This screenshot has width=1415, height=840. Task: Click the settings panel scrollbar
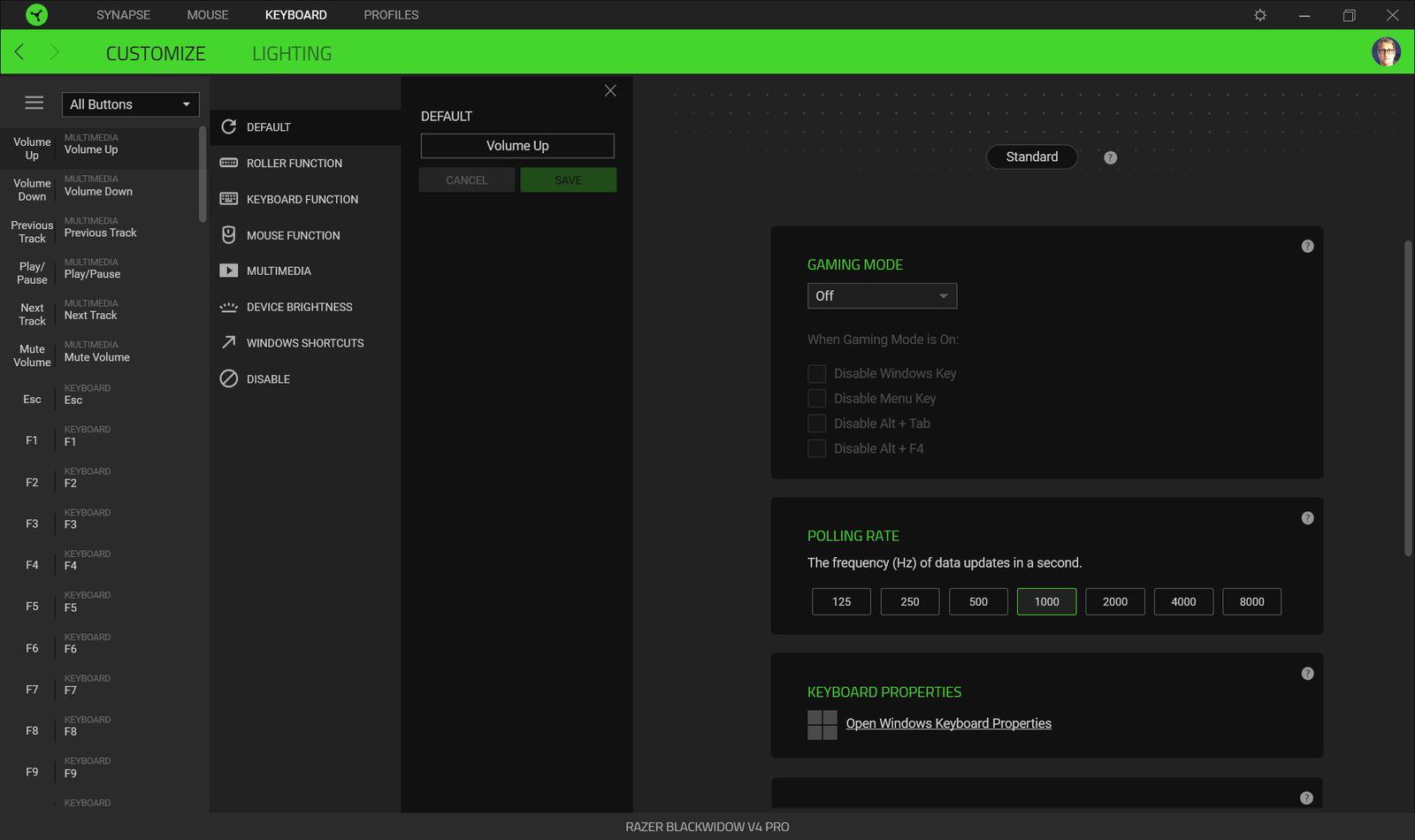coord(1408,398)
